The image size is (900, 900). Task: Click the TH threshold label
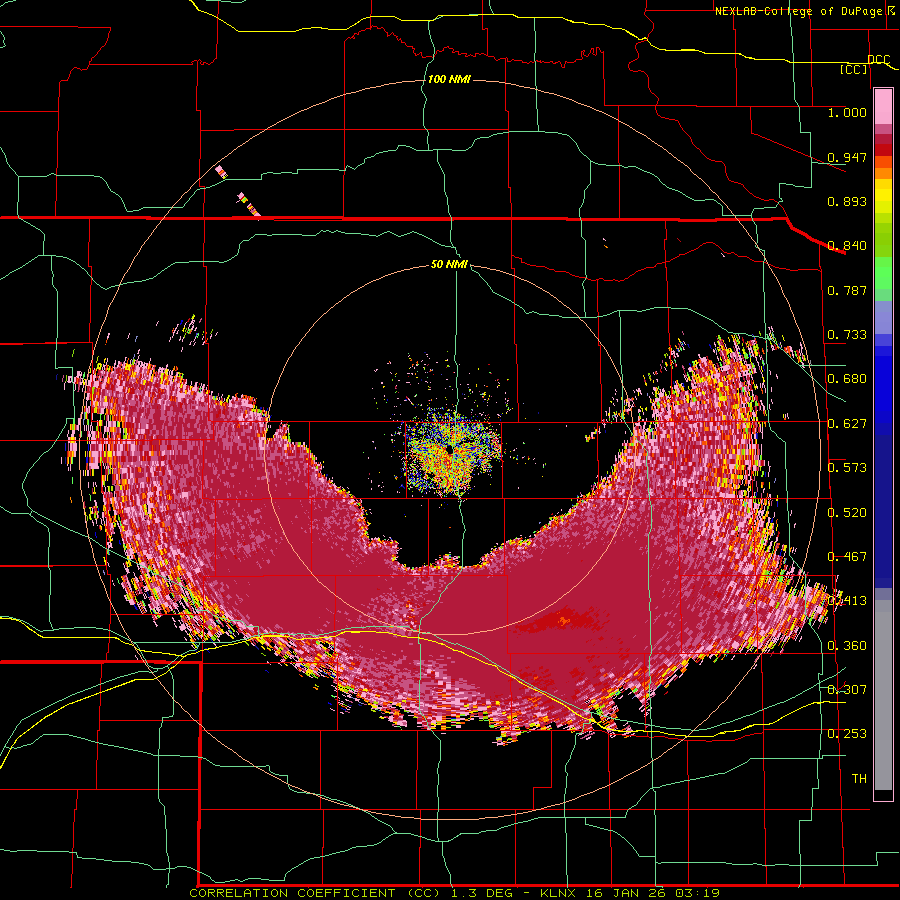pos(859,779)
